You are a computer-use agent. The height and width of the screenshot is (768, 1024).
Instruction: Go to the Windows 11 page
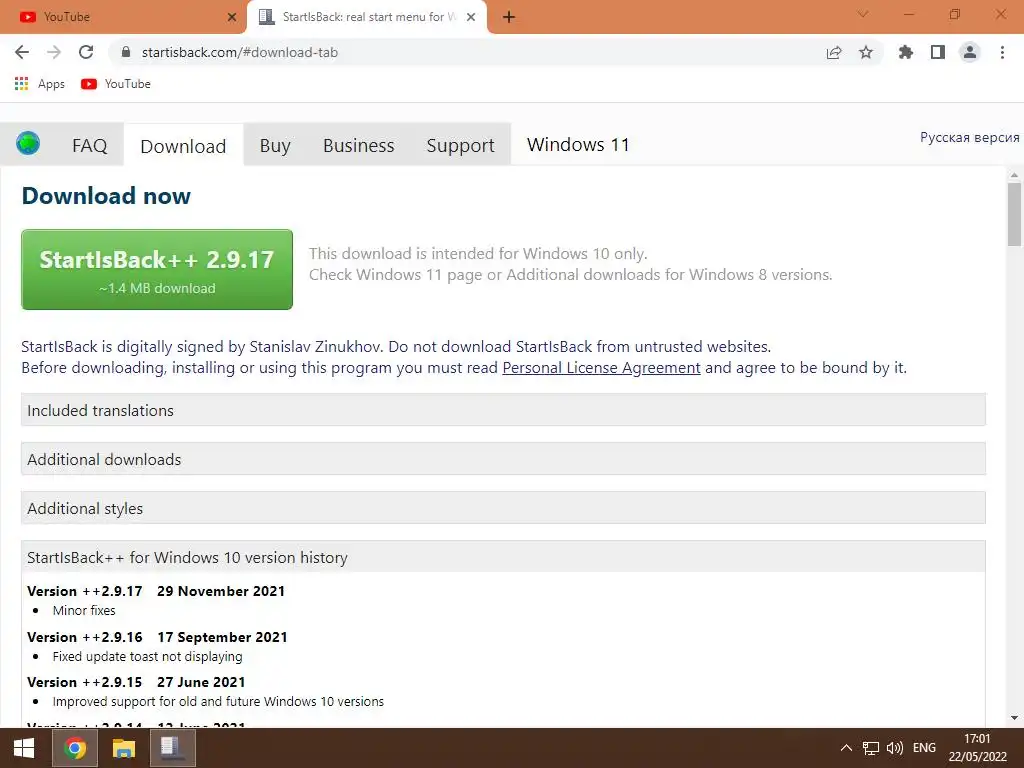coord(578,144)
